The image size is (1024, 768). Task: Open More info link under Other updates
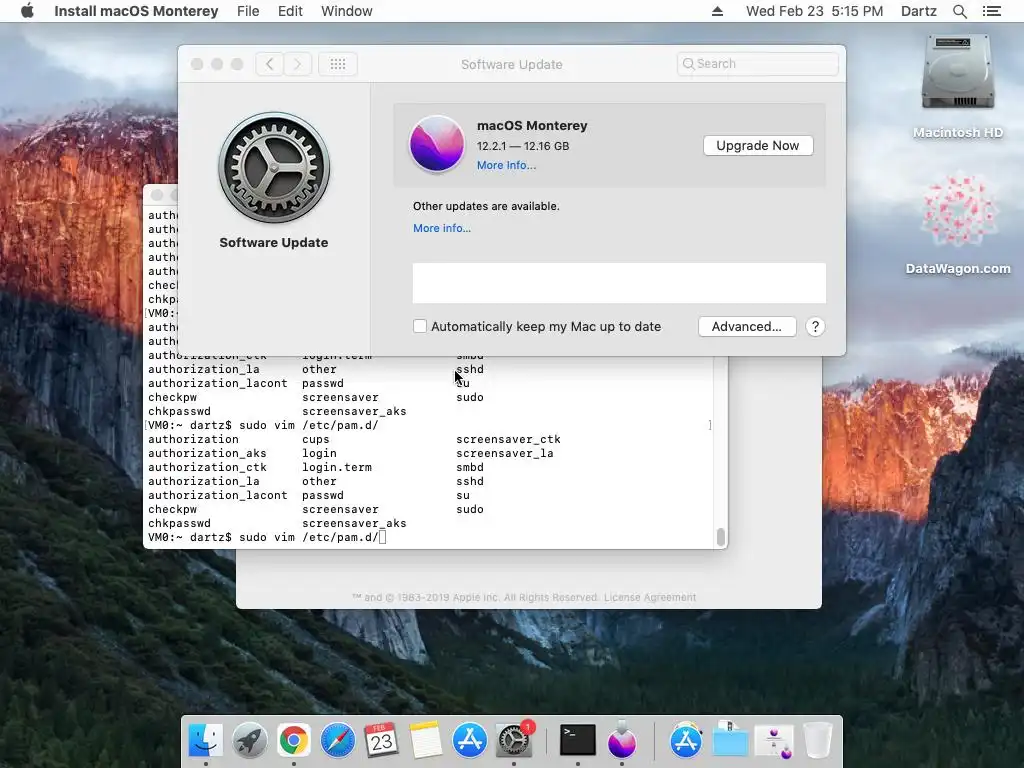click(441, 228)
